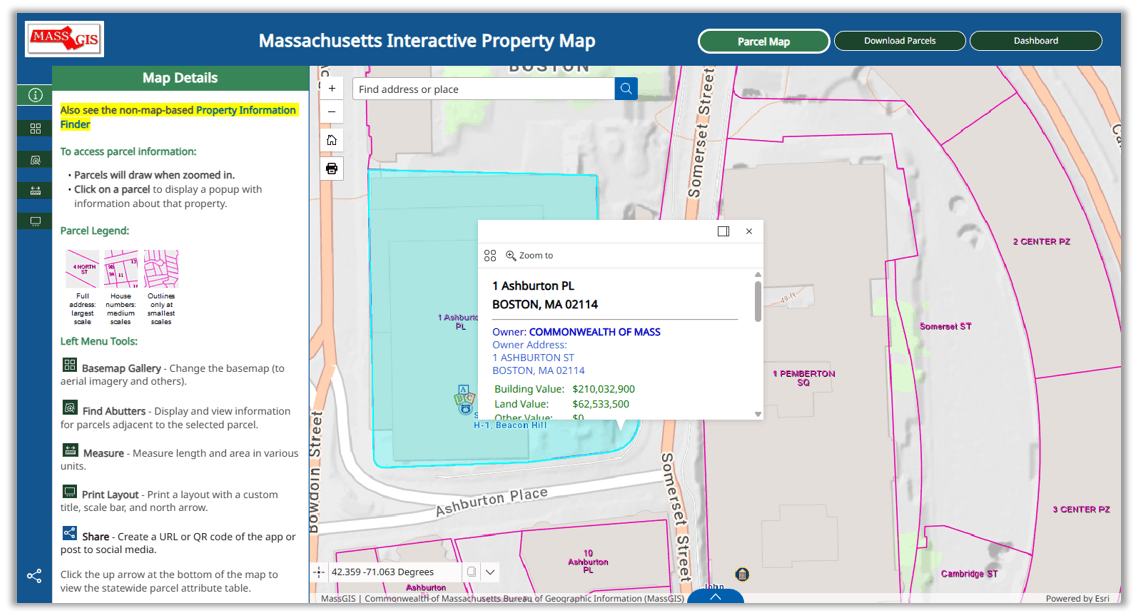Dock the parcel popup

click(723, 231)
